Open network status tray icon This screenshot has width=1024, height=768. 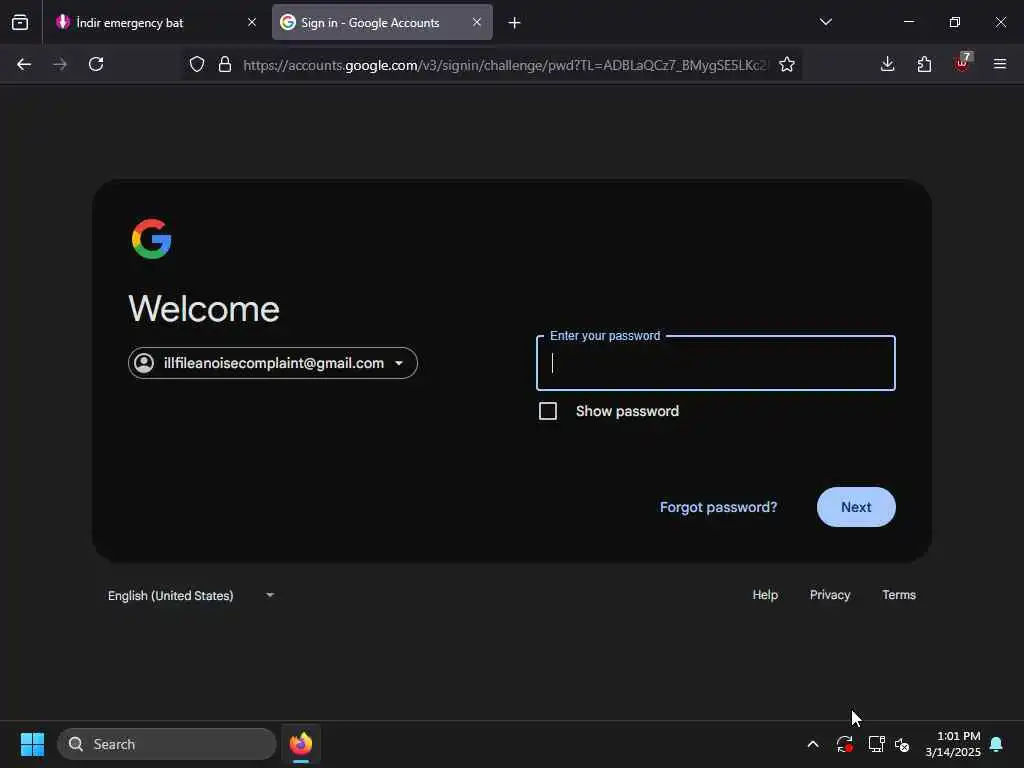pos(876,744)
